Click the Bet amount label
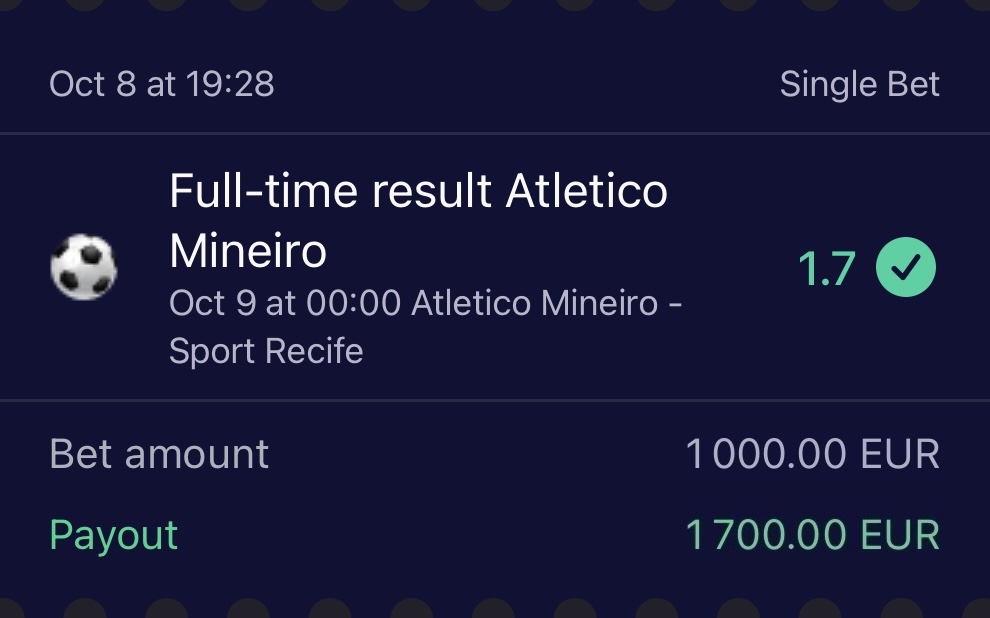This screenshot has width=990, height=618. tap(159, 454)
